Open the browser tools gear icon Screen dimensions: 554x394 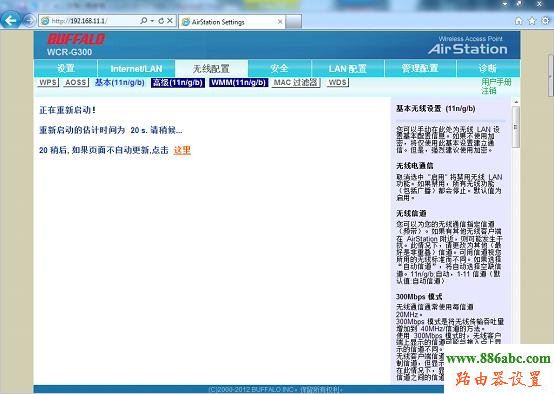tap(546, 20)
